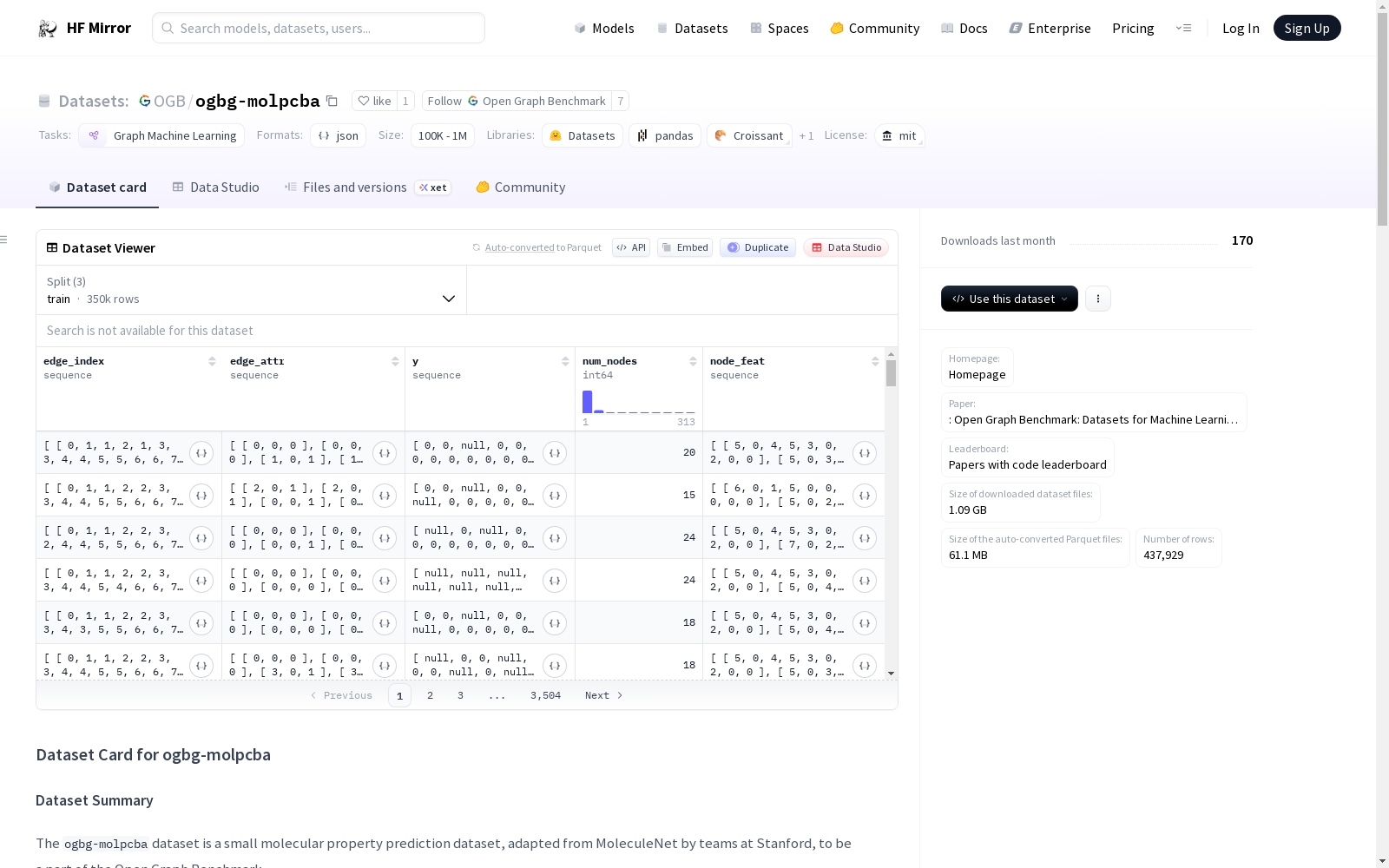Viewport: 1389px width, 868px height.
Task: Copy dataset name ogbg-molpcba icon
Action: pos(332,101)
